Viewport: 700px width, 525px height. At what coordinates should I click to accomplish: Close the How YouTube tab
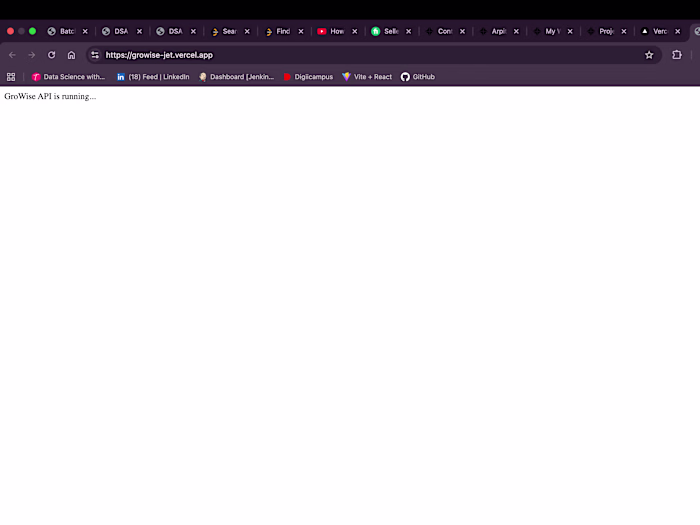(x=355, y=31)
